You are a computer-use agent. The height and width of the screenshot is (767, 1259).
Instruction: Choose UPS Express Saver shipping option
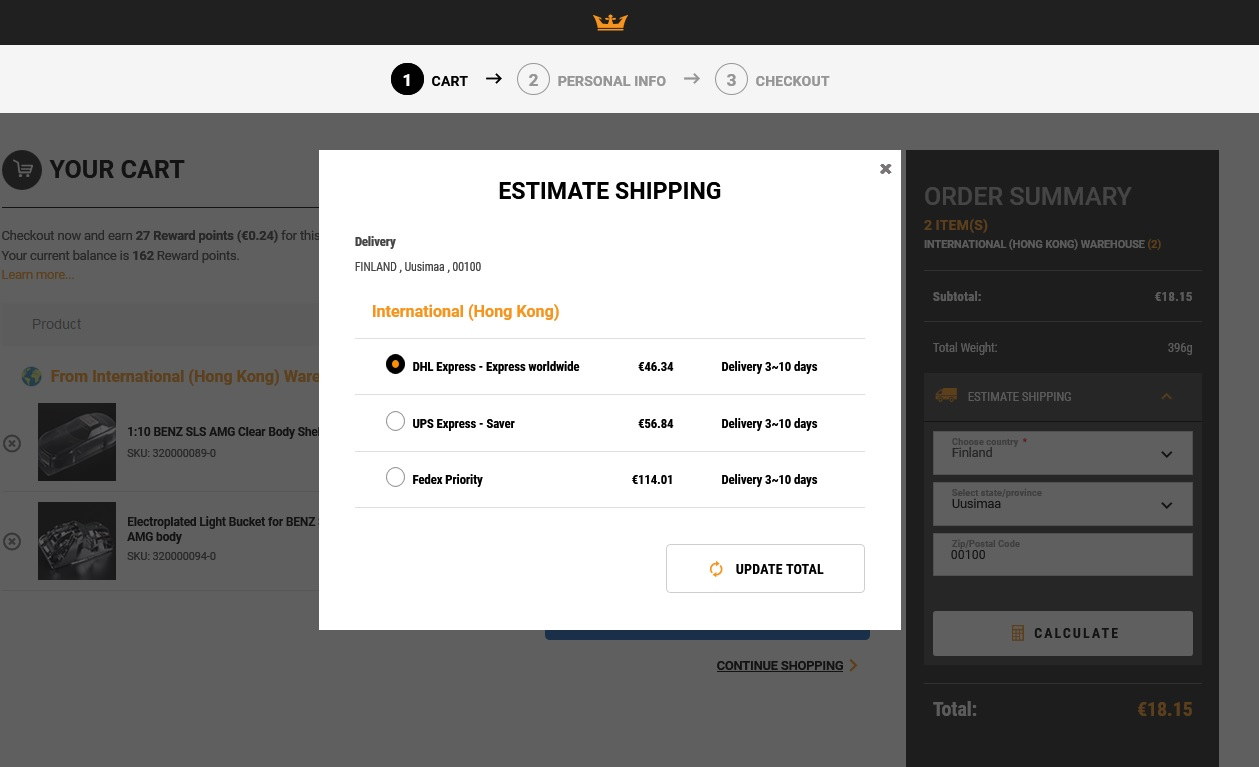[395, 422]
